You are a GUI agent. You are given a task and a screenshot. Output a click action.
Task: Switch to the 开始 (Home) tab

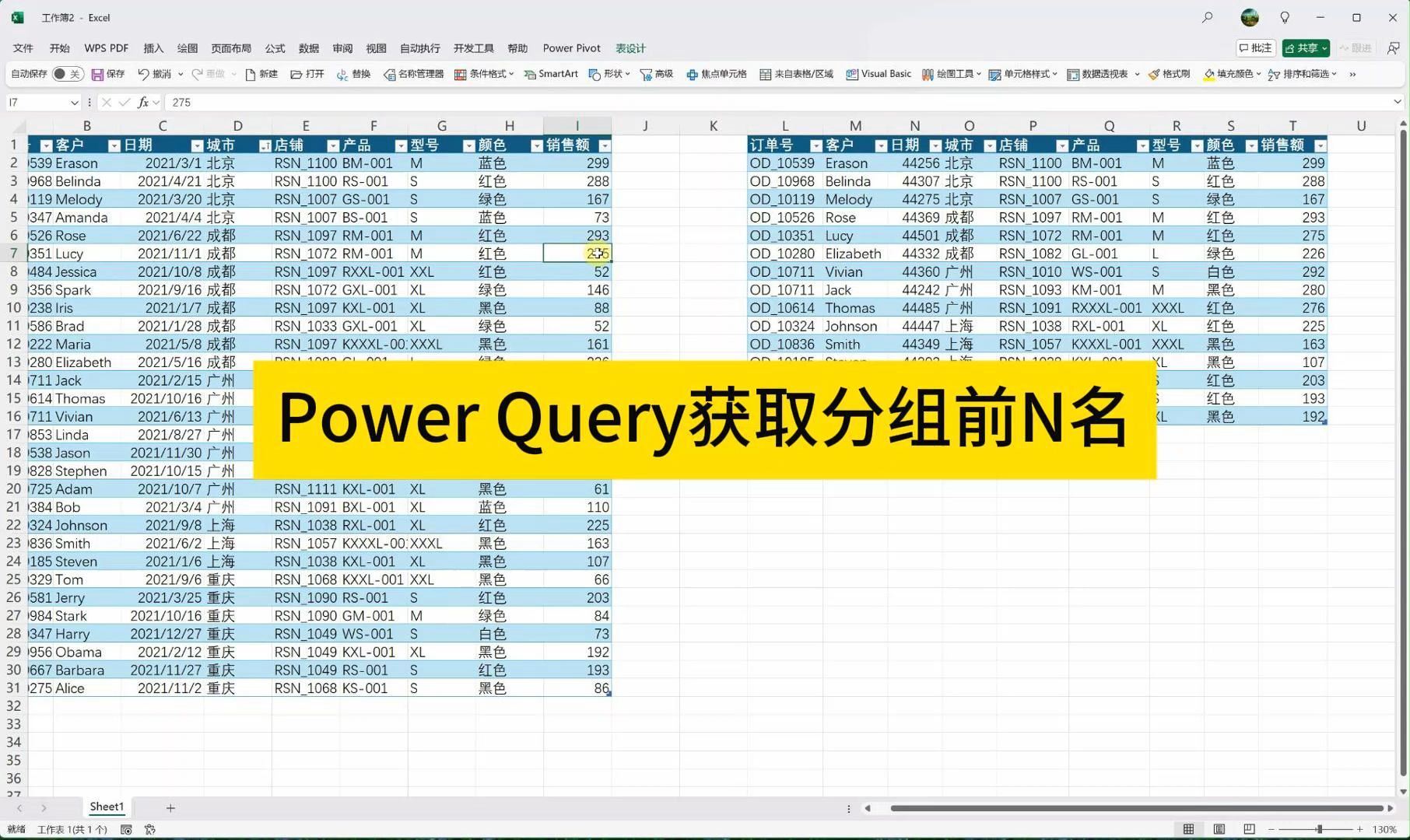point(59,48)
